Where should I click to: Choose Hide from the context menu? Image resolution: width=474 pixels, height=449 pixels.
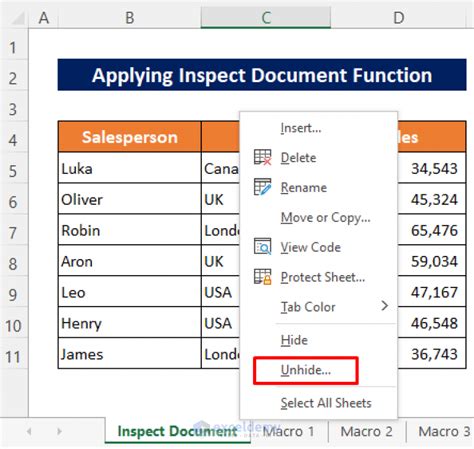click(294, 340)
